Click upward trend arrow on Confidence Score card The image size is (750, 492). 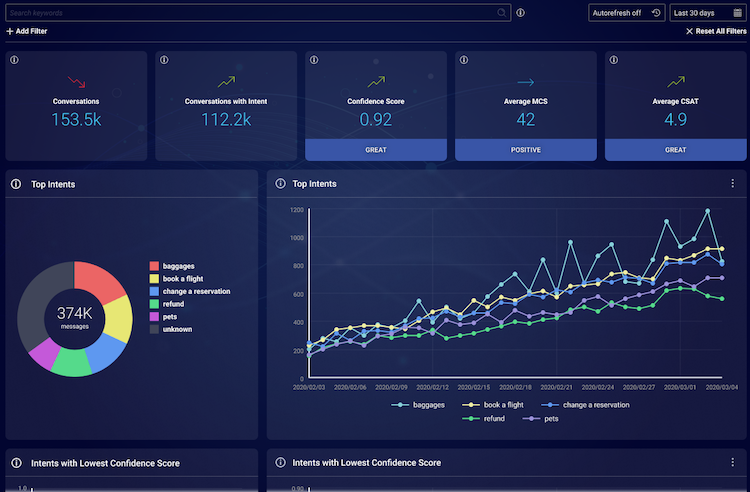coord(376,82)
